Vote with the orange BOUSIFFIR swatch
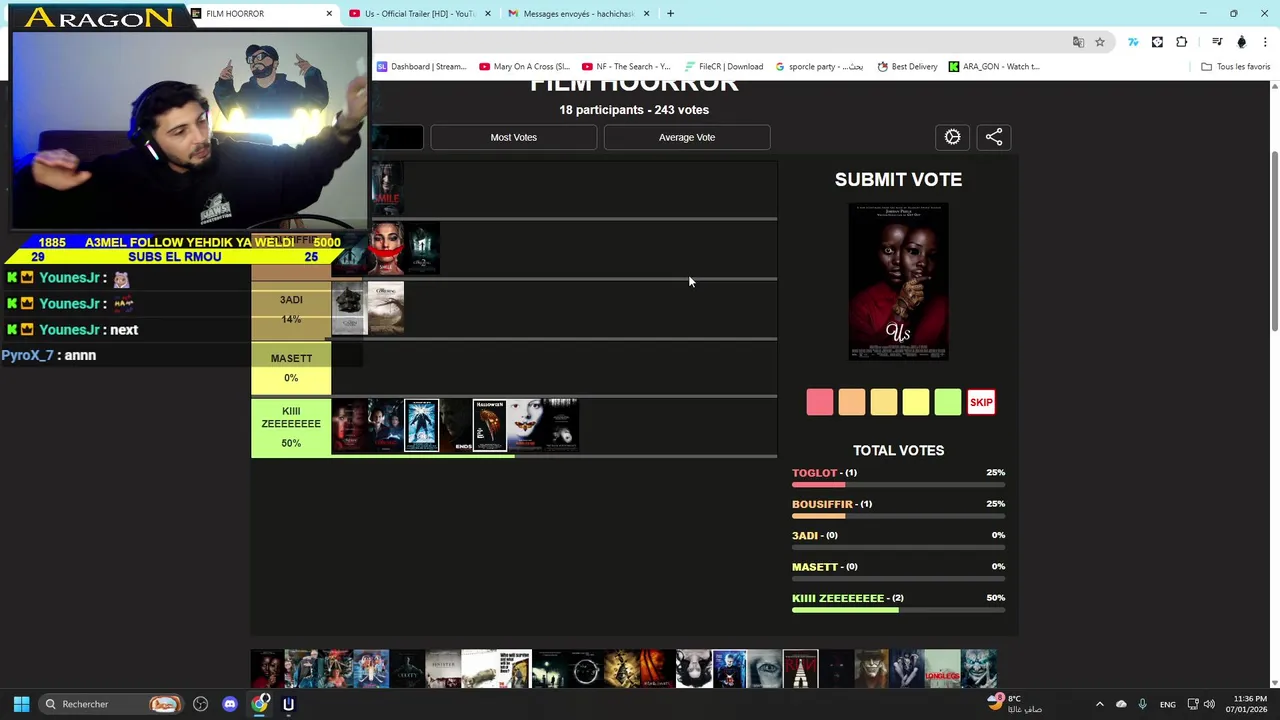1280x720 pixels. 852,402
